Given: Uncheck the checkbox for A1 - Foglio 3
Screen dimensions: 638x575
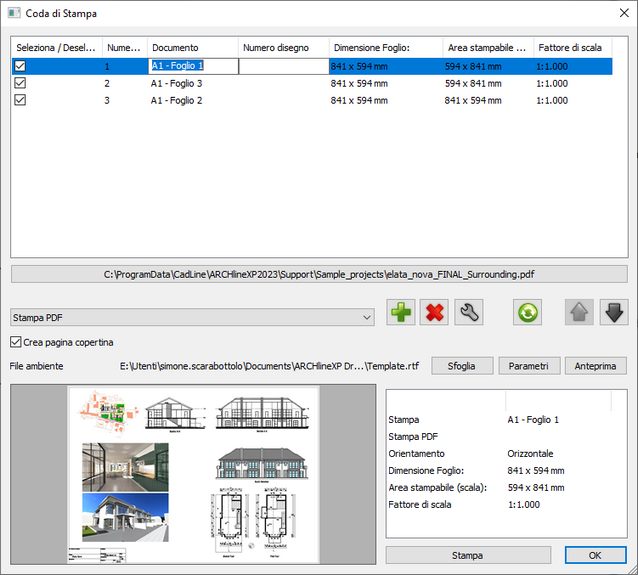Looking at the screenshot, I should (x=20, y=83).
